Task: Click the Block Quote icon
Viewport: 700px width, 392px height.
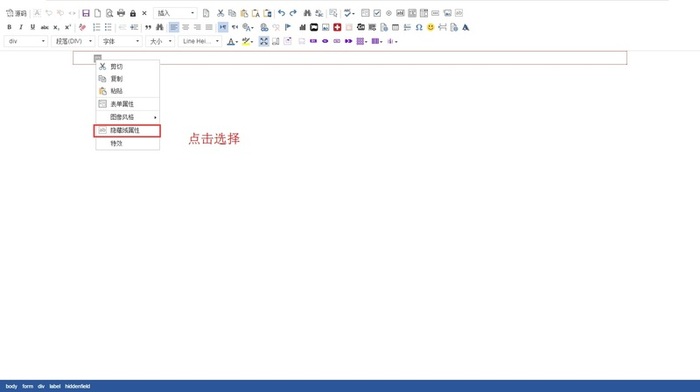Action: 148,27
